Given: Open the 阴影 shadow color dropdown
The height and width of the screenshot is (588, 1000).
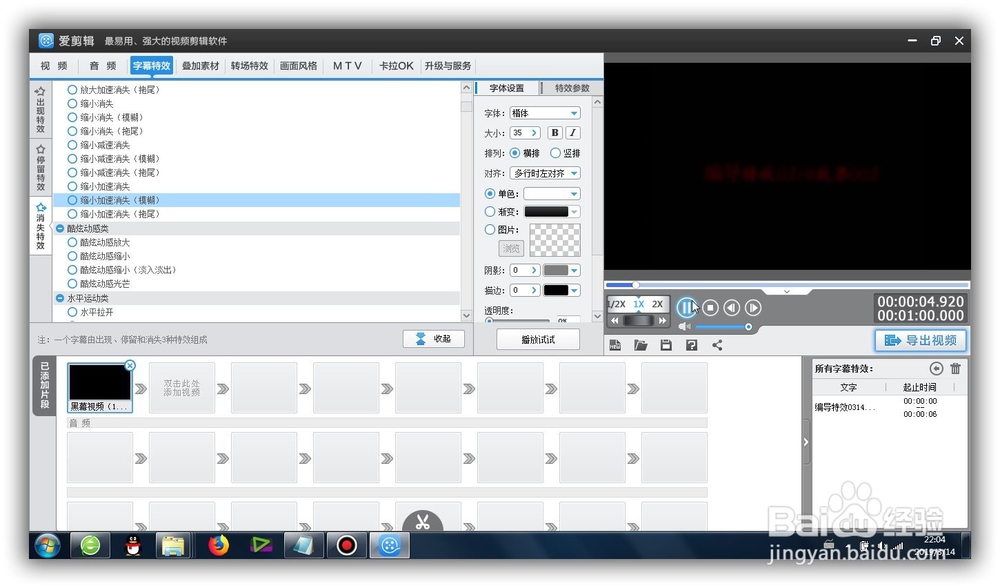Looking at the screenshot, I should coord(575,270).
